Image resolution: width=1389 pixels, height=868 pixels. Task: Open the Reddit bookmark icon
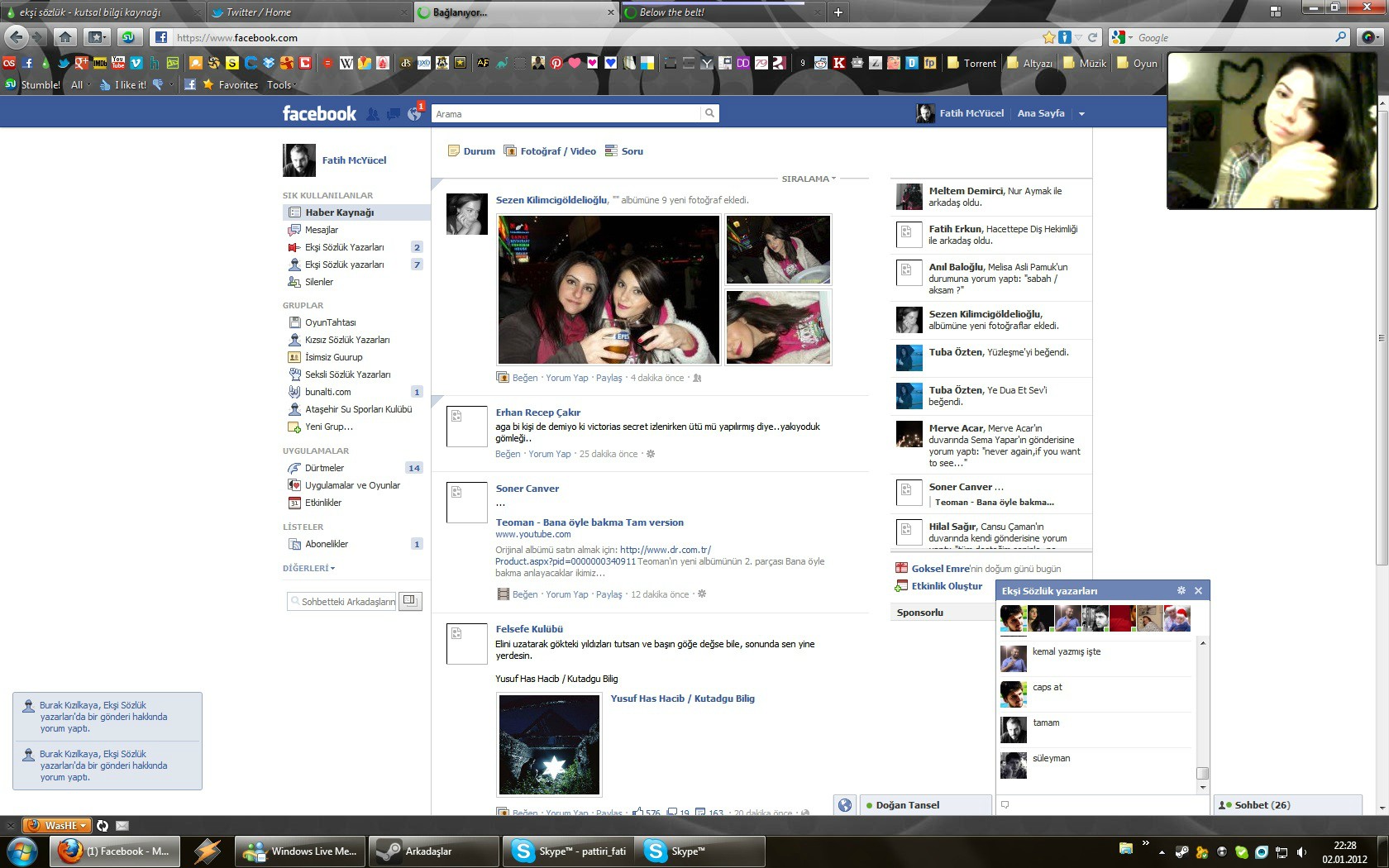click(820, 63)
